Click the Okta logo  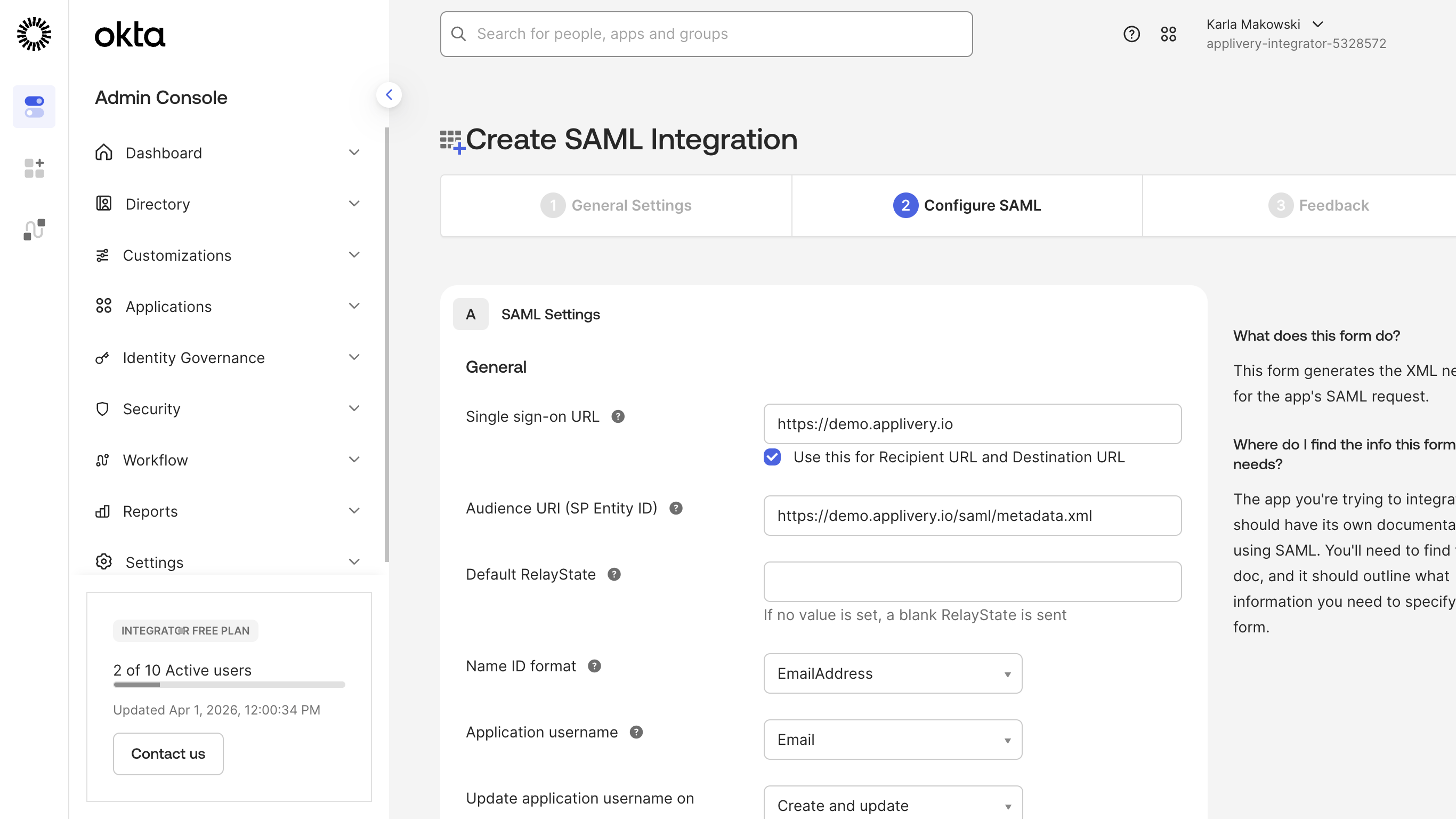[x=129, y=34]
